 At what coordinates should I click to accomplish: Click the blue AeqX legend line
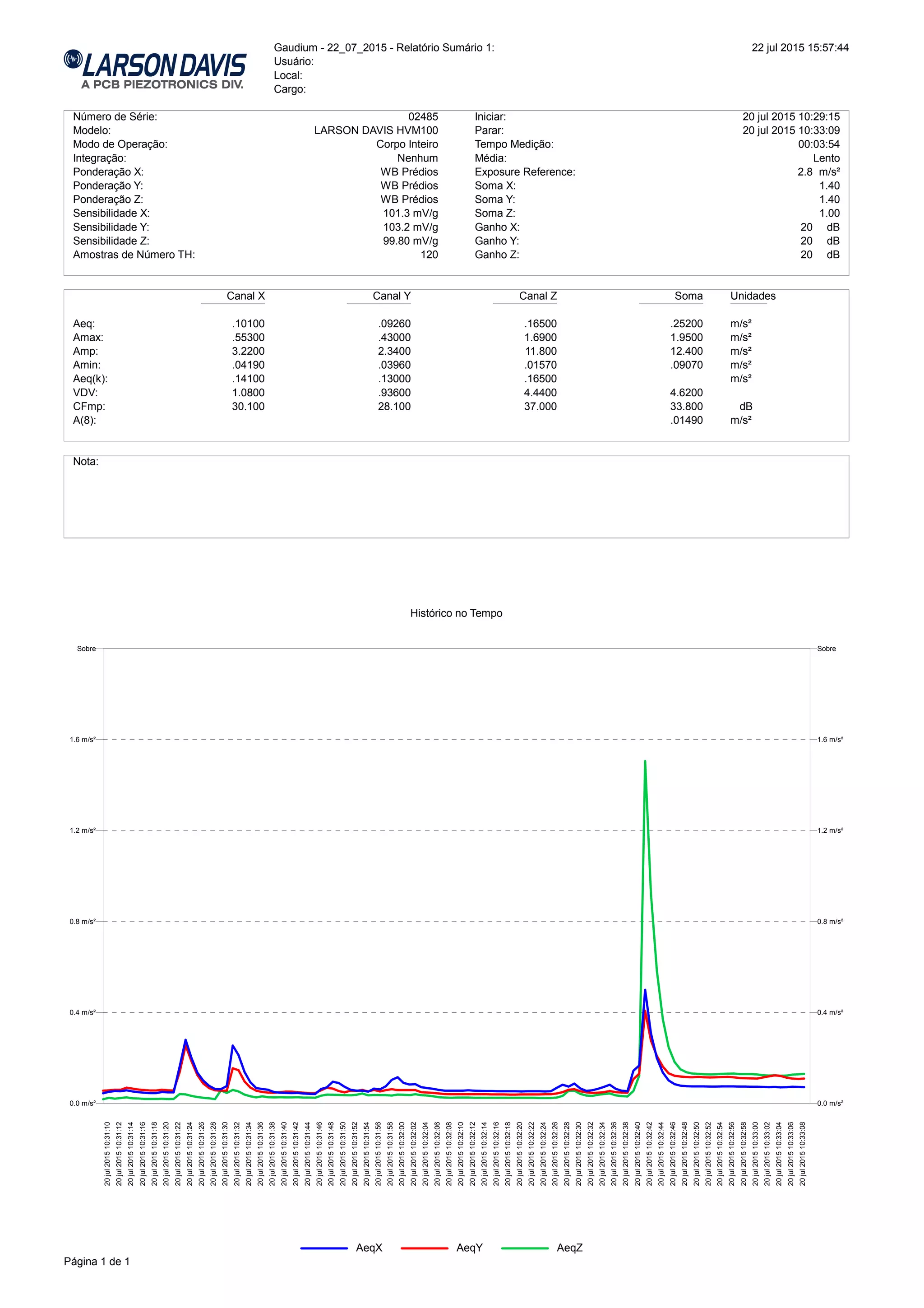click(323, 1248)
